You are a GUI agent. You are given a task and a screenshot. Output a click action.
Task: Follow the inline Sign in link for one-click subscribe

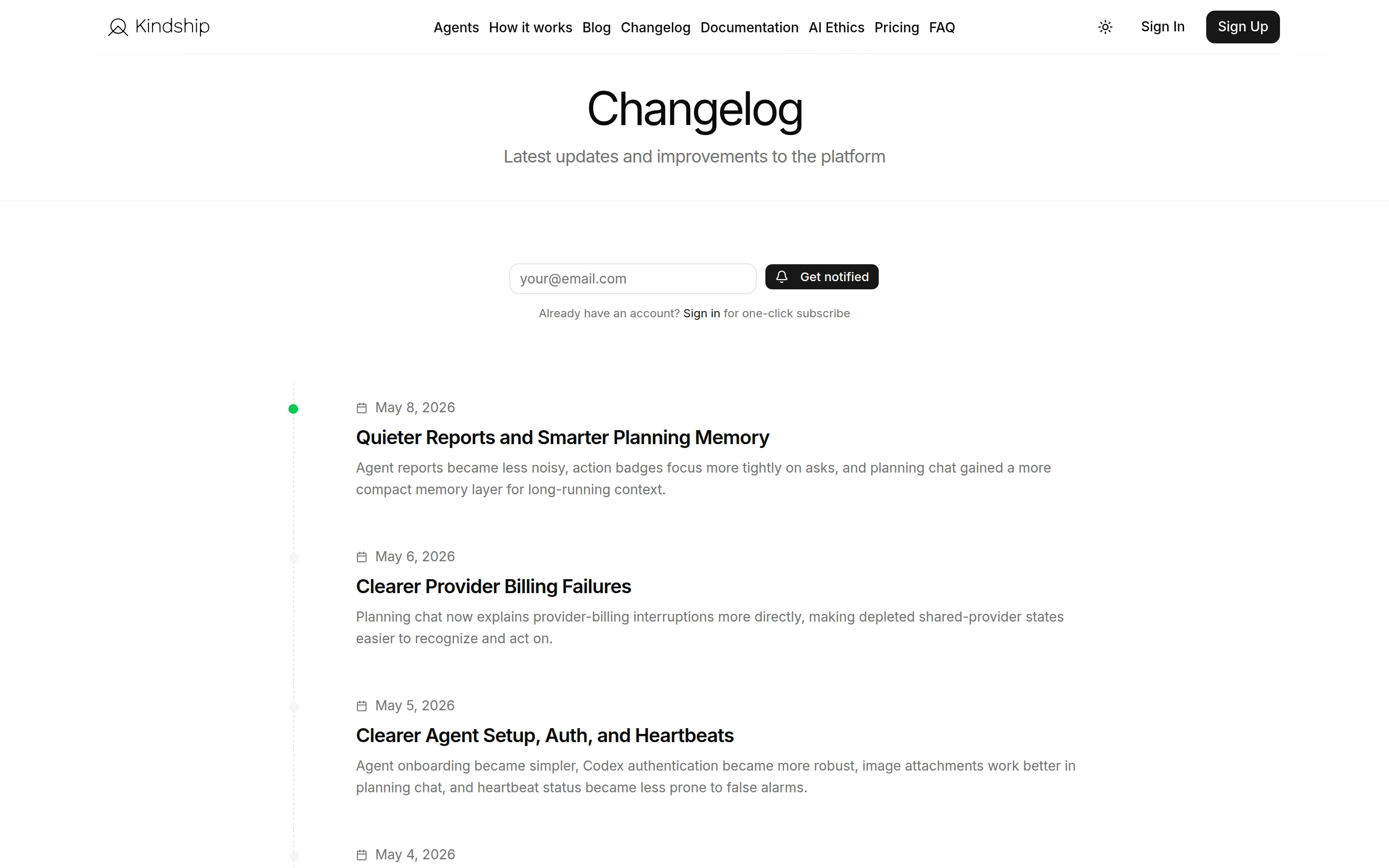tap(701, 313)
